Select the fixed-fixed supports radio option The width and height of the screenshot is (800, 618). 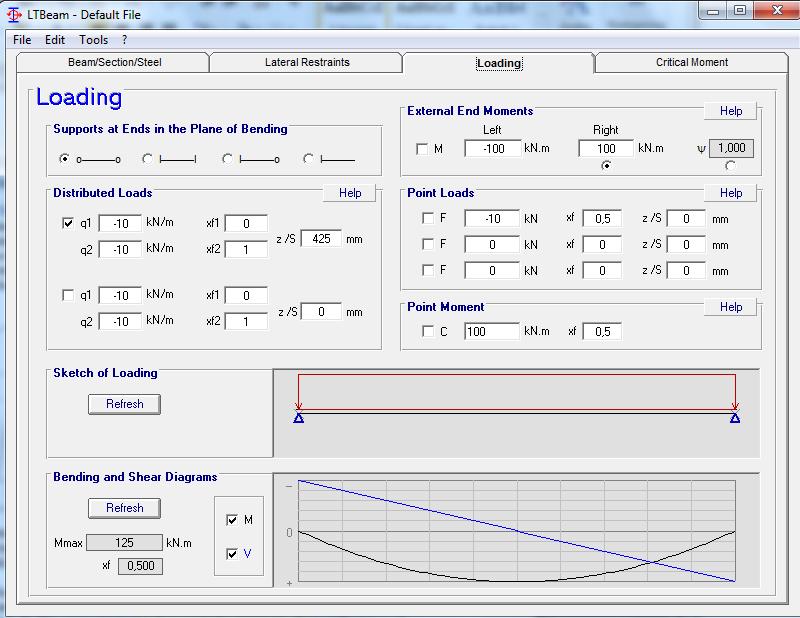click(x=147, y=159)
